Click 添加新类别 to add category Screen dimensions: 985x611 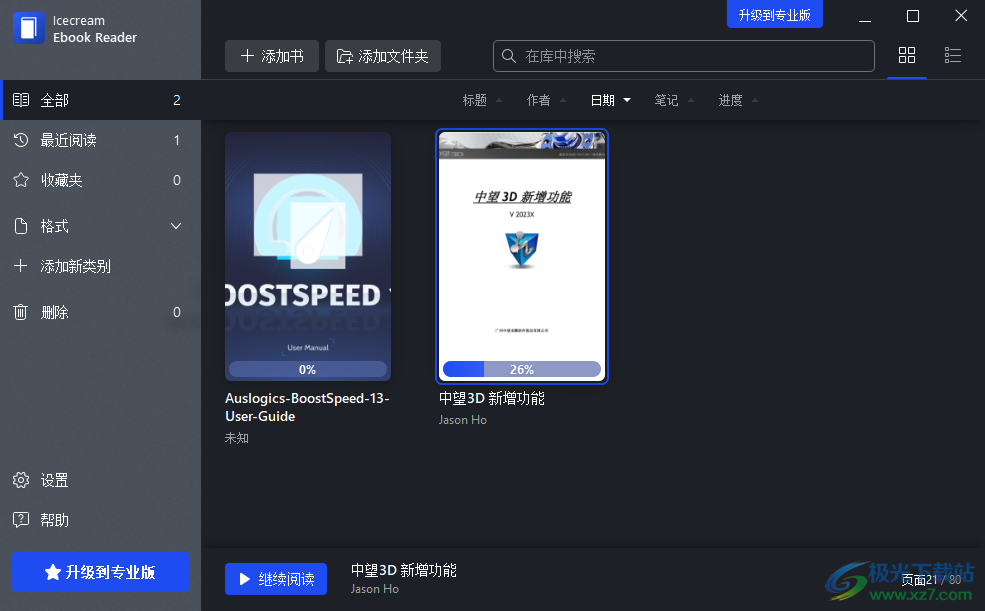point(101,266)
